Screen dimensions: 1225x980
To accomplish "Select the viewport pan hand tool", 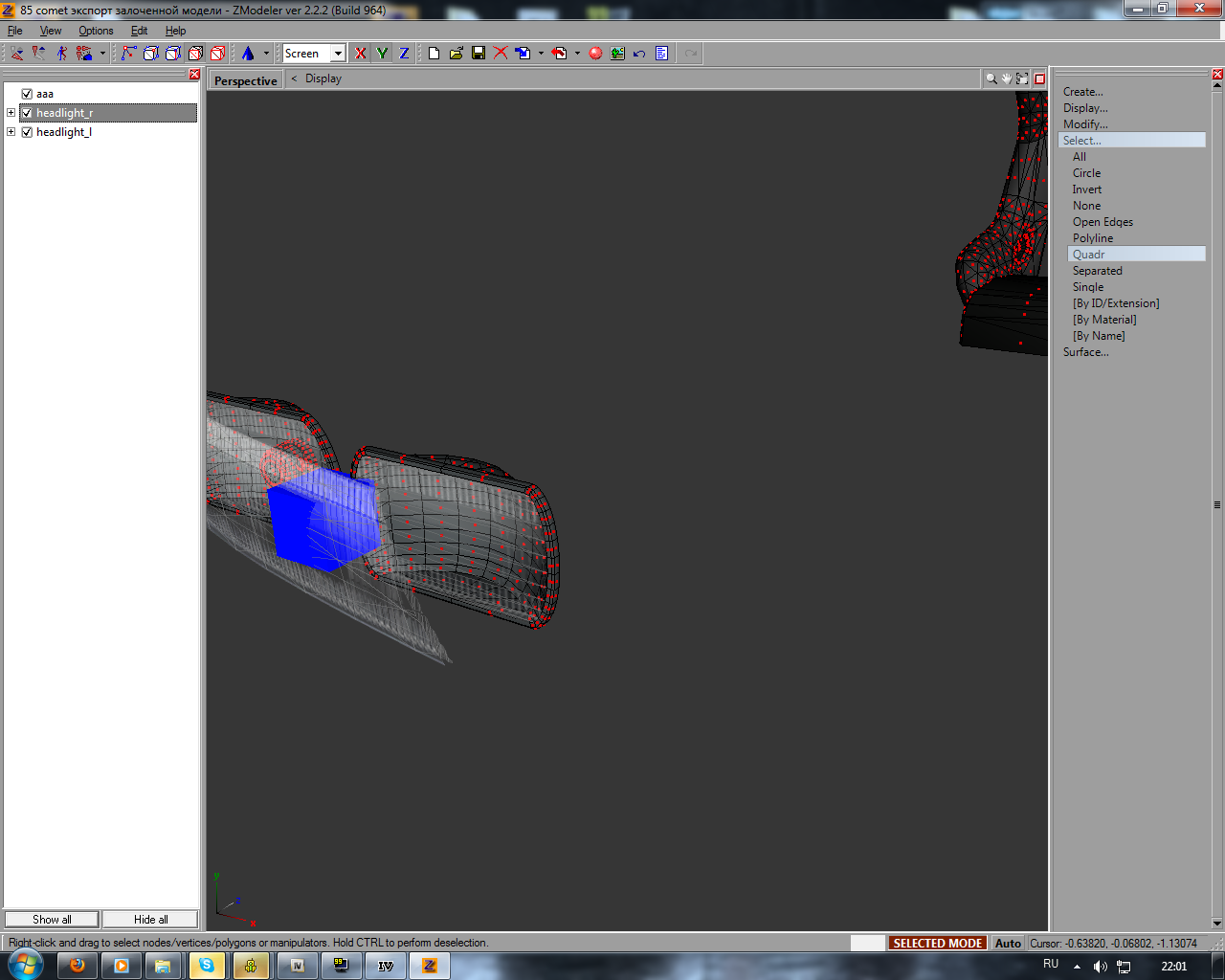I will pos(1007,78).
